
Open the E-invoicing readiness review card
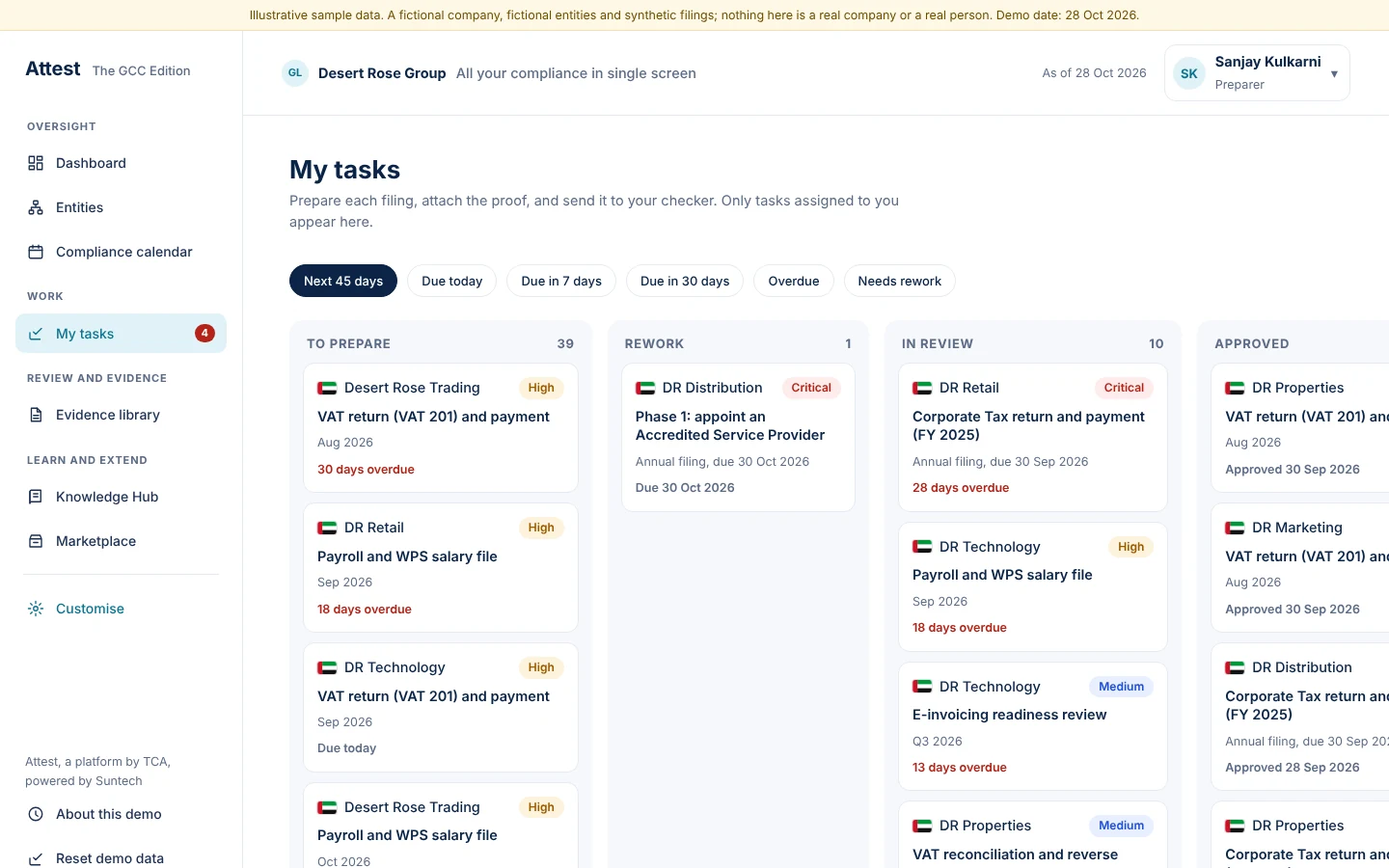[x=1033, y=726]
